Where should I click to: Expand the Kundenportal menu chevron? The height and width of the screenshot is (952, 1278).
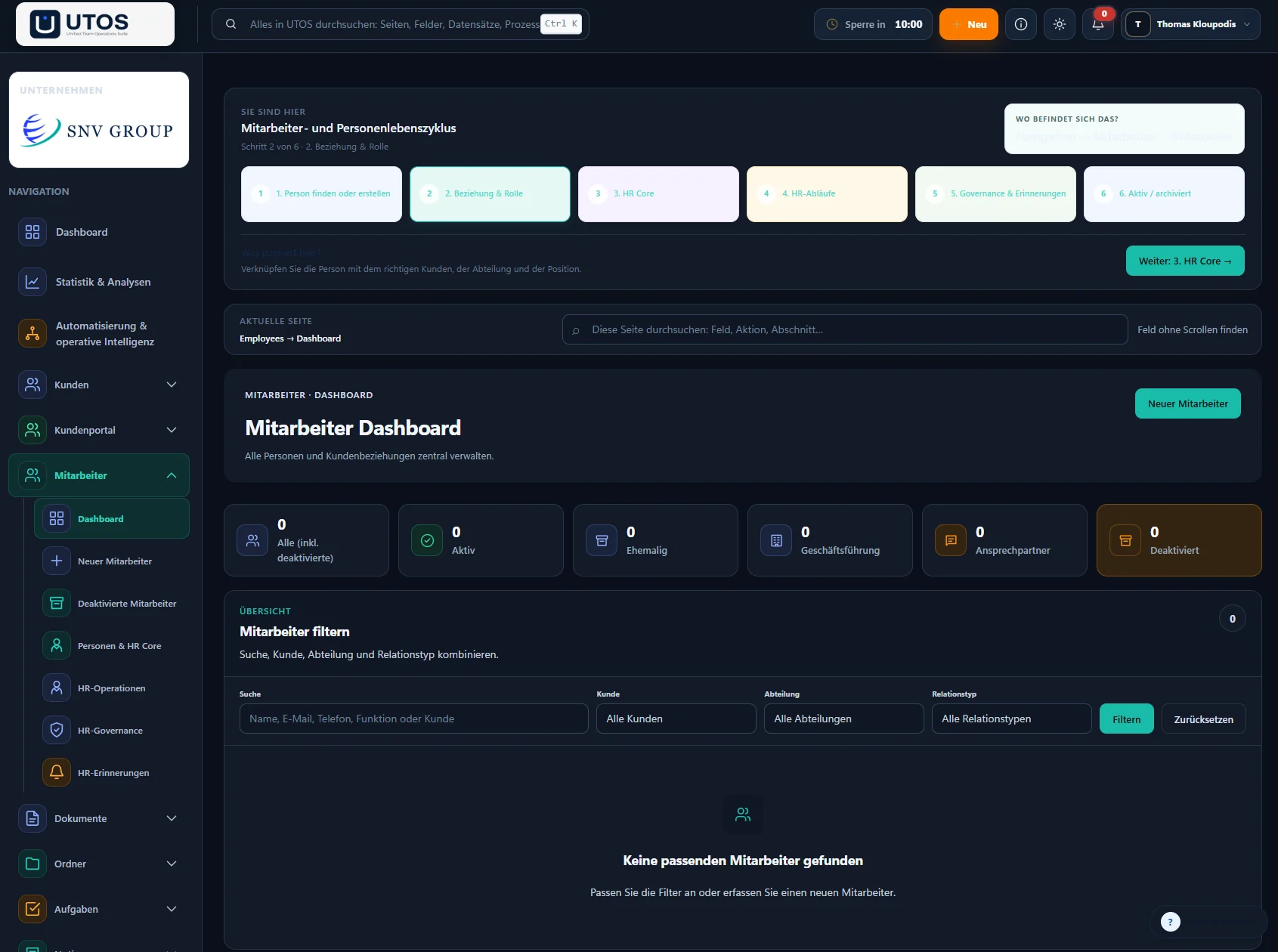coord(172,430)
